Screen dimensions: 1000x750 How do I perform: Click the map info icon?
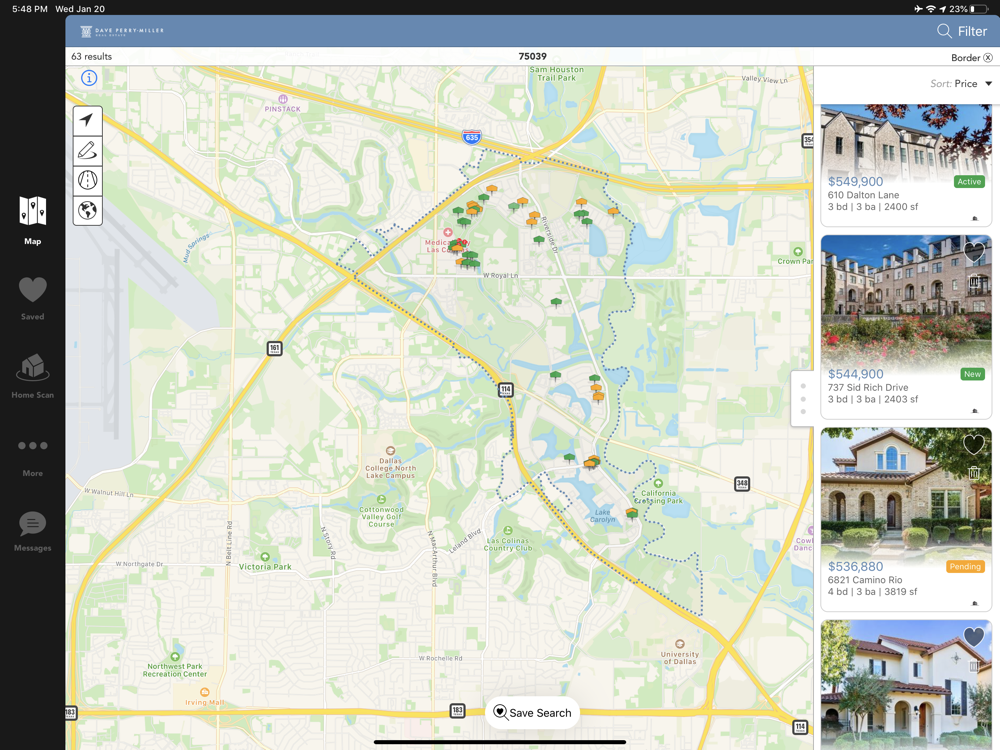click(x=89, y=78)
